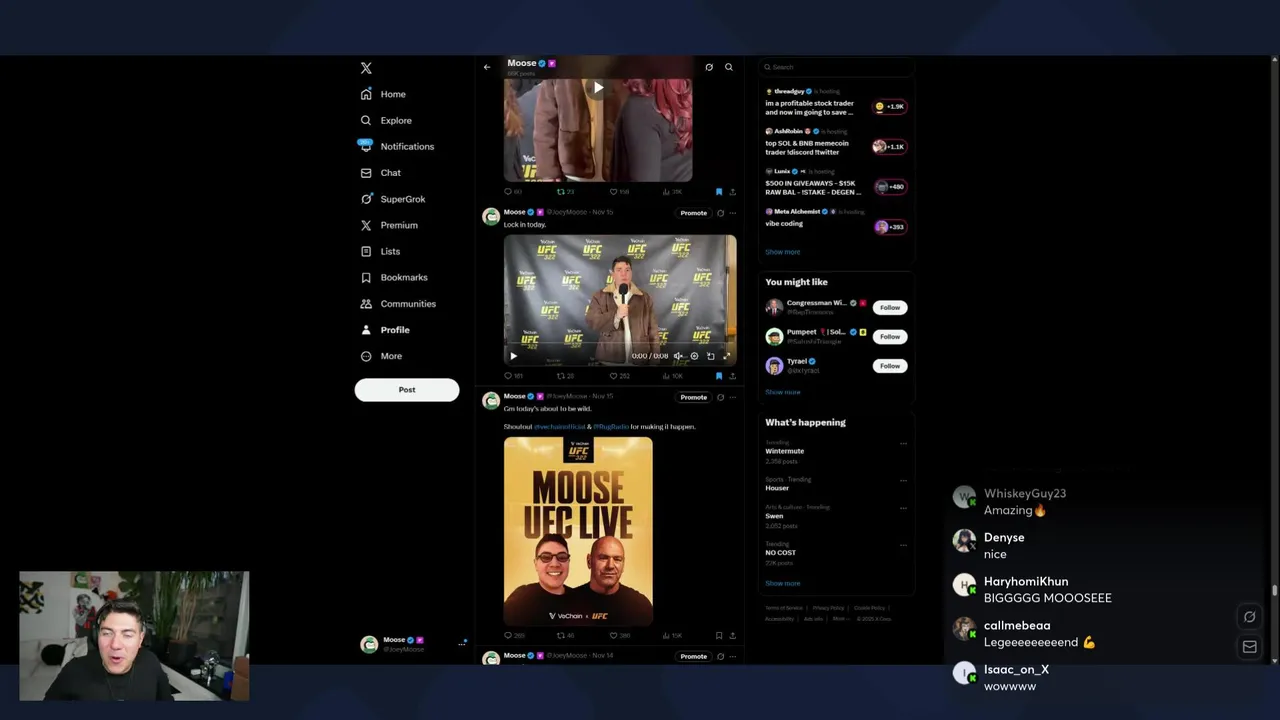The height and width of the screenshot is (720, 1280).
Task: Go to Home in sidebar
Action: [x=383, y=94]
